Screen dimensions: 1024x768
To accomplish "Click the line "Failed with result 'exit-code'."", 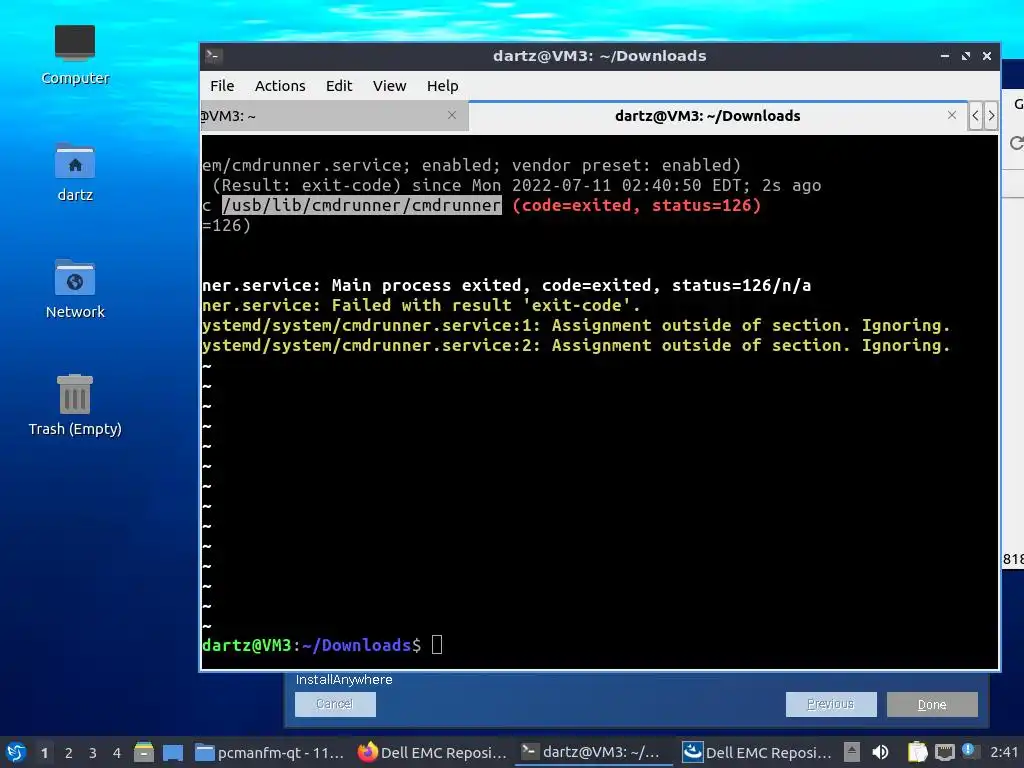I will pyautogui.click(x=486, y=305).
